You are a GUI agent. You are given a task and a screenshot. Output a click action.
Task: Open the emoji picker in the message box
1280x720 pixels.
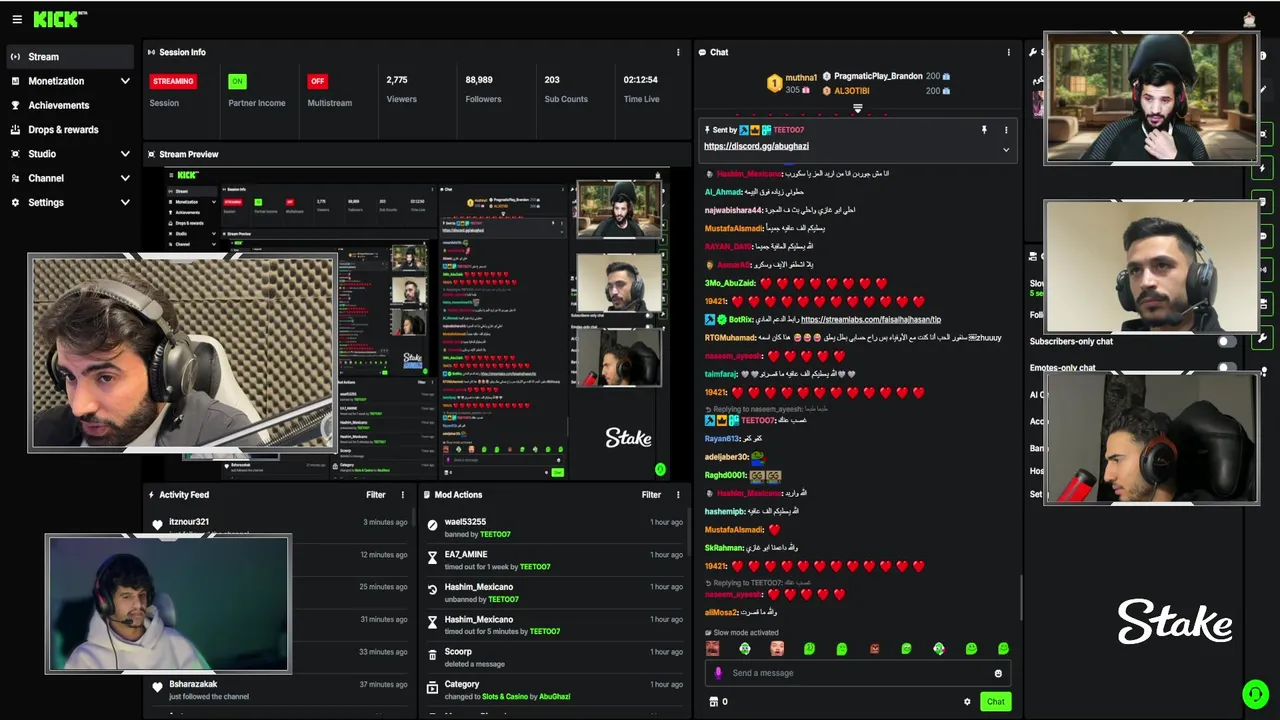coord(998,673)
